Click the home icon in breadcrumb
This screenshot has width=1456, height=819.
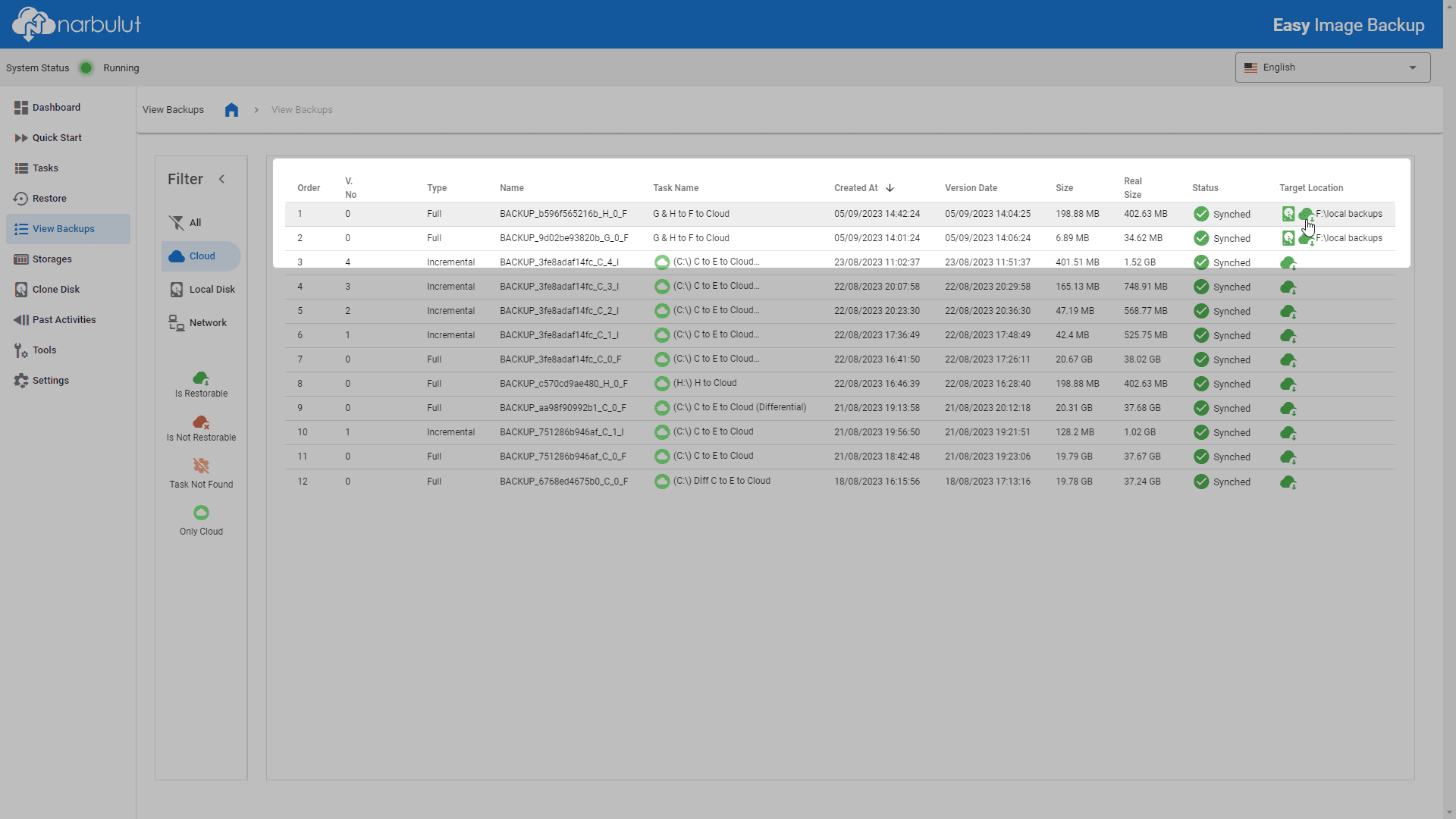231,110
